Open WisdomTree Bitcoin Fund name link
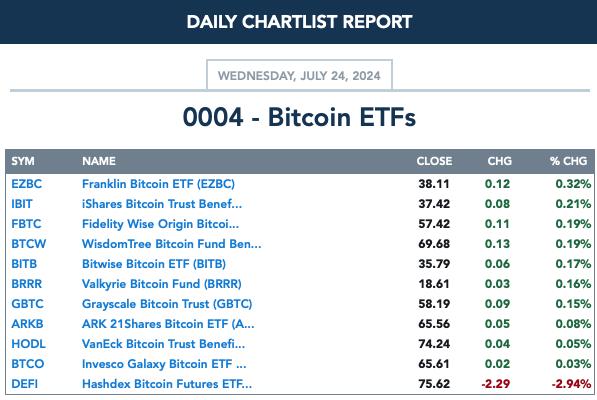The width and height of the screenshot is (597, 400). pos(172,244)
